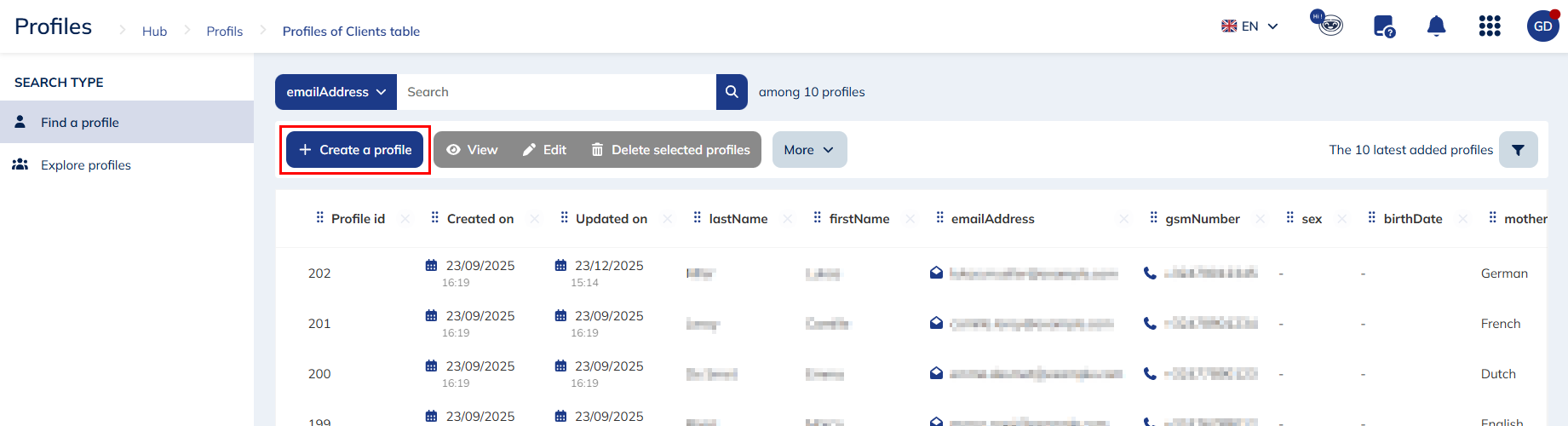Click Dutch language cell in row 200
The width and height of the screenshot is (1568, 426).
pyautogui.click(x=1498, y=374)
